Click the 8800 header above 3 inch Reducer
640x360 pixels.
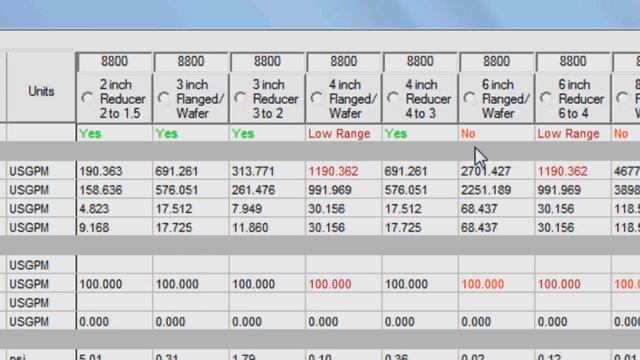(x=267, y=62)
